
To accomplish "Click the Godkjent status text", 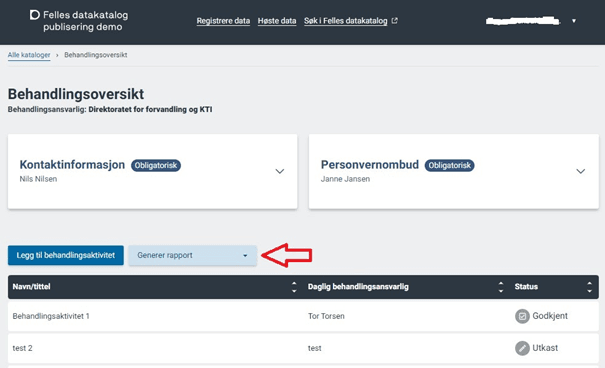I will click(x=550, y=316).
